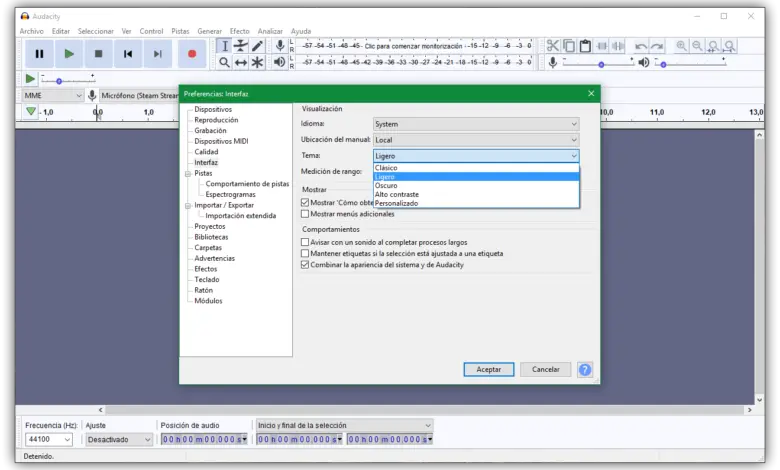The image size is (780, 470).
Task: Click the Paste clipboard icon
Action: (x=585, y=46)
